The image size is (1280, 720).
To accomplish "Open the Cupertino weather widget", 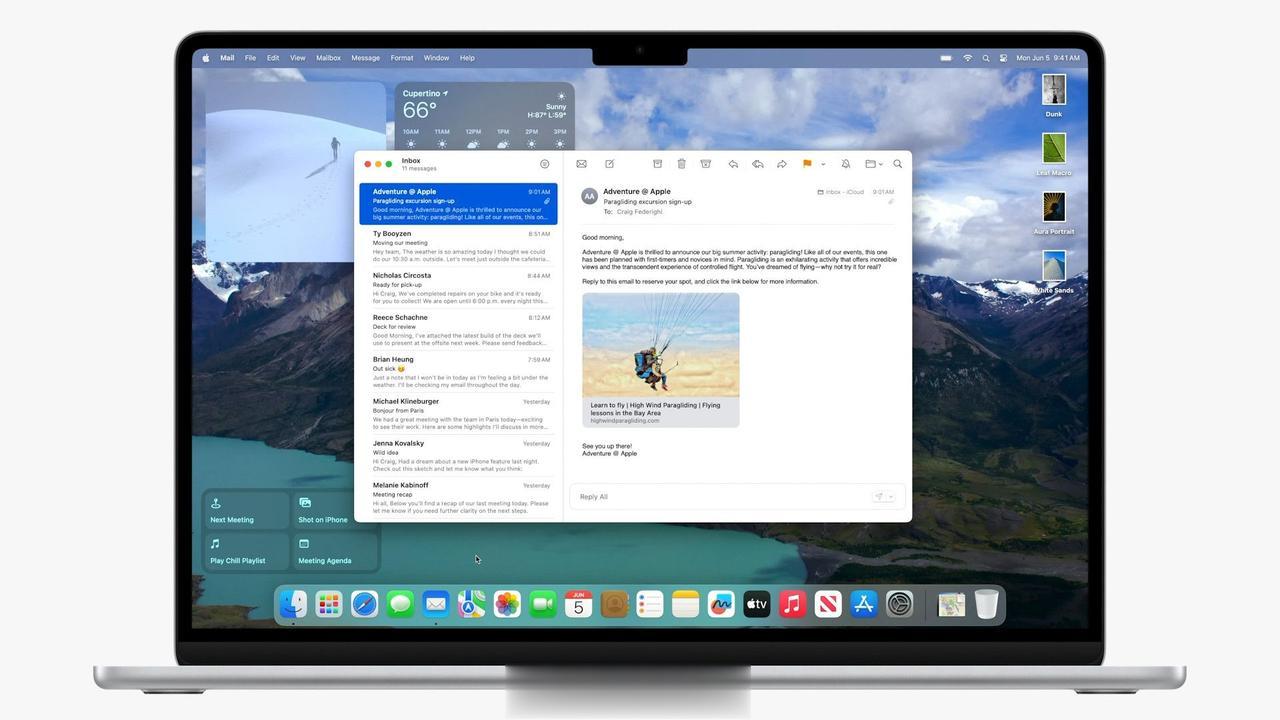I will [484, 117].
